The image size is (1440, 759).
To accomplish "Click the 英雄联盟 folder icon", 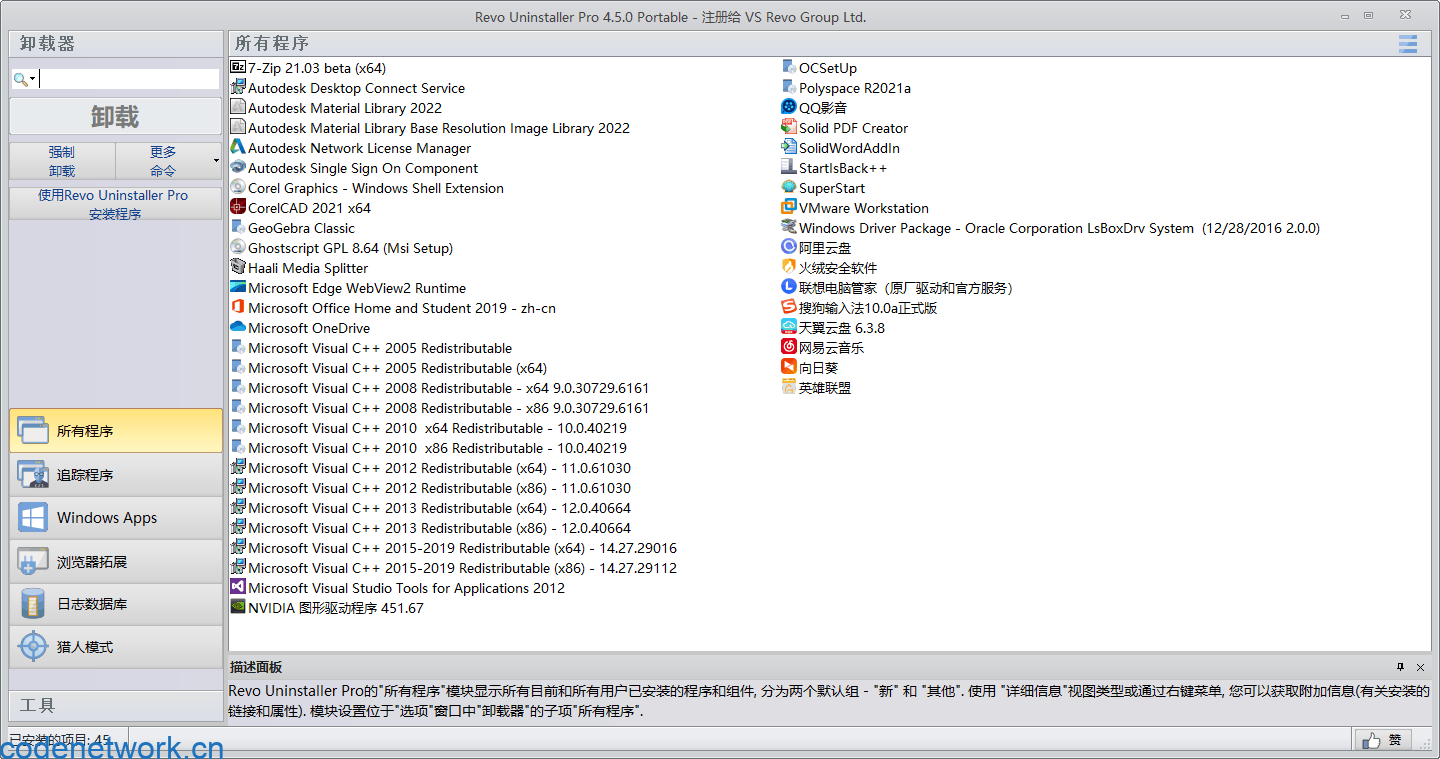I will (x=789, y=388).
